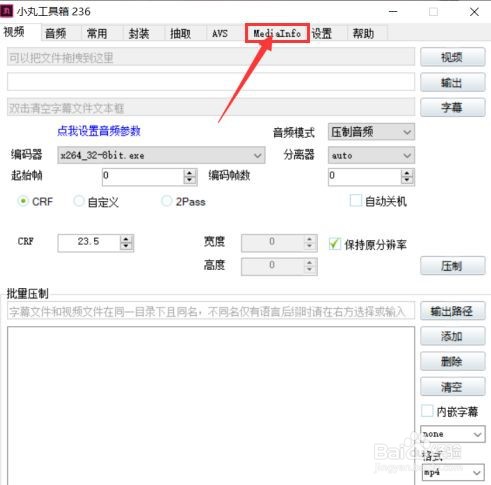The height and width of the screenshot is (485, 491).
Task: Click the 输出路径 button
Action: pyautogui.click(x=452, y=311)
